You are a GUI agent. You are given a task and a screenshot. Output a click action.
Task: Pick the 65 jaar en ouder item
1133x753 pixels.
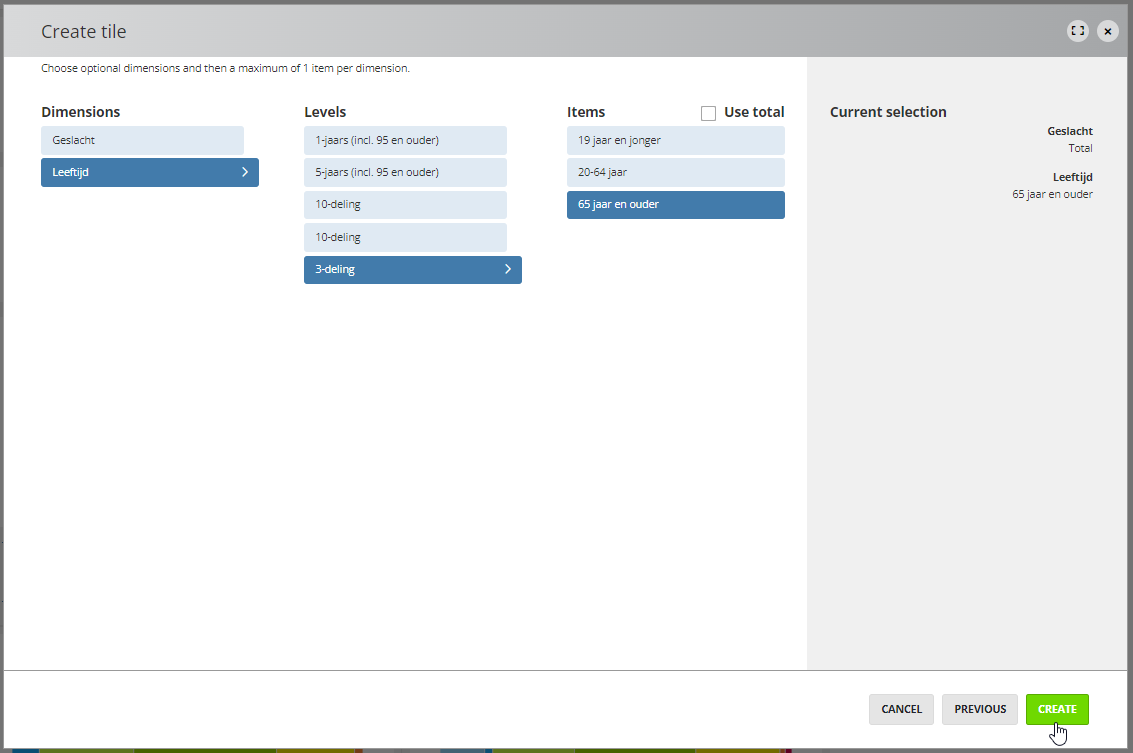[676, 205]
